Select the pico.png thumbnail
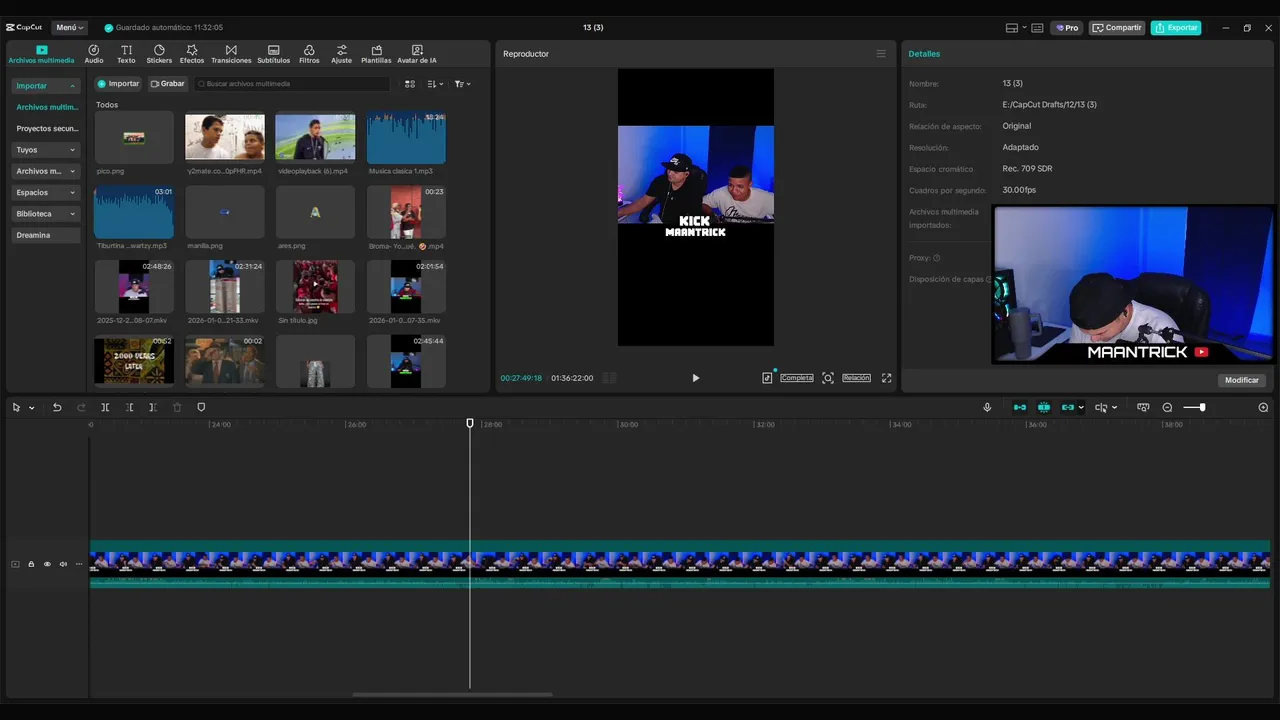This screenshot has width=1280, height=720. (134, 137)
